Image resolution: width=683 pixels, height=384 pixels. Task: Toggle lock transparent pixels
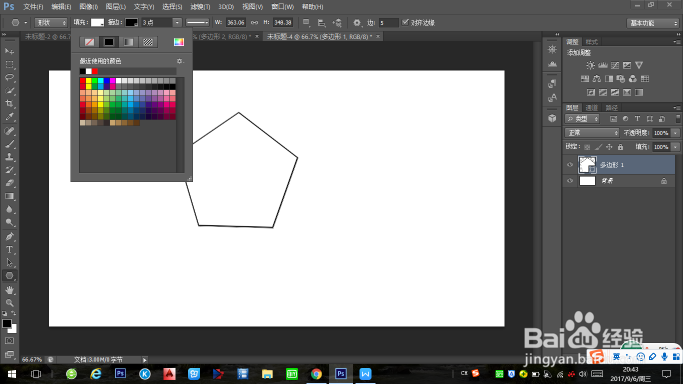pyautogui.click(x=587, y=147)
